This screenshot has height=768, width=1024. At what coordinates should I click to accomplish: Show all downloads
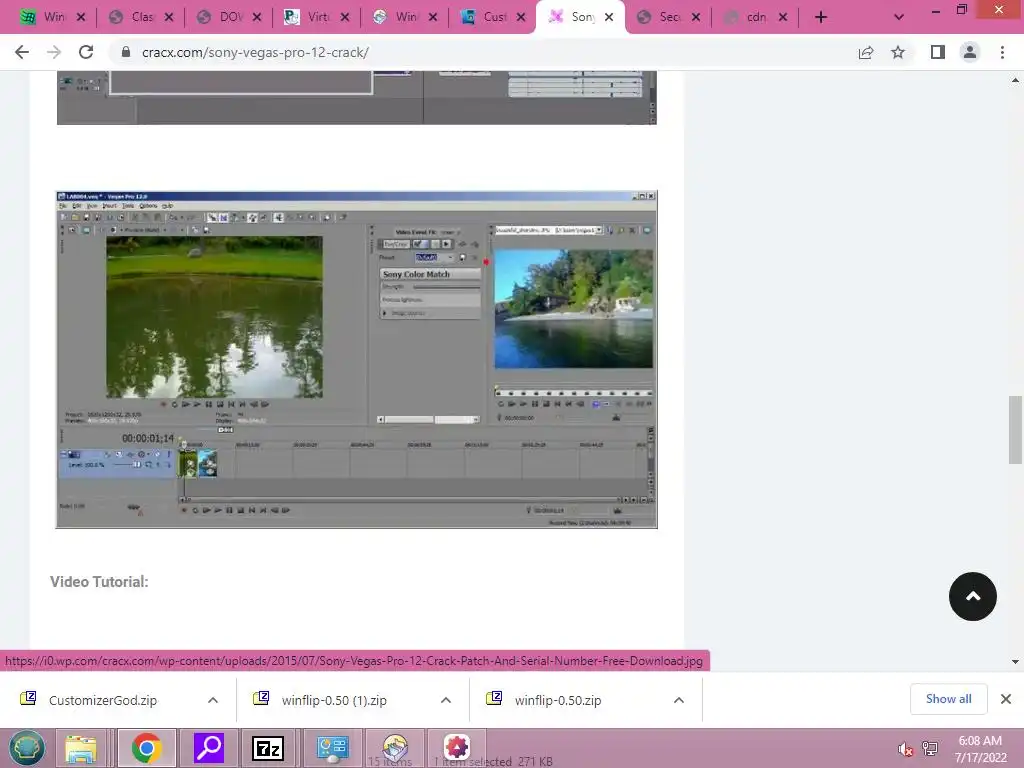click(948, 699)
